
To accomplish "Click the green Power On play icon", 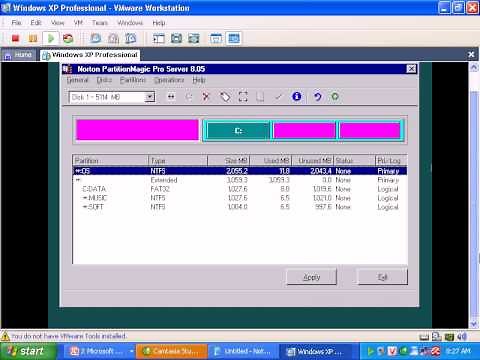I will [51, 38].
